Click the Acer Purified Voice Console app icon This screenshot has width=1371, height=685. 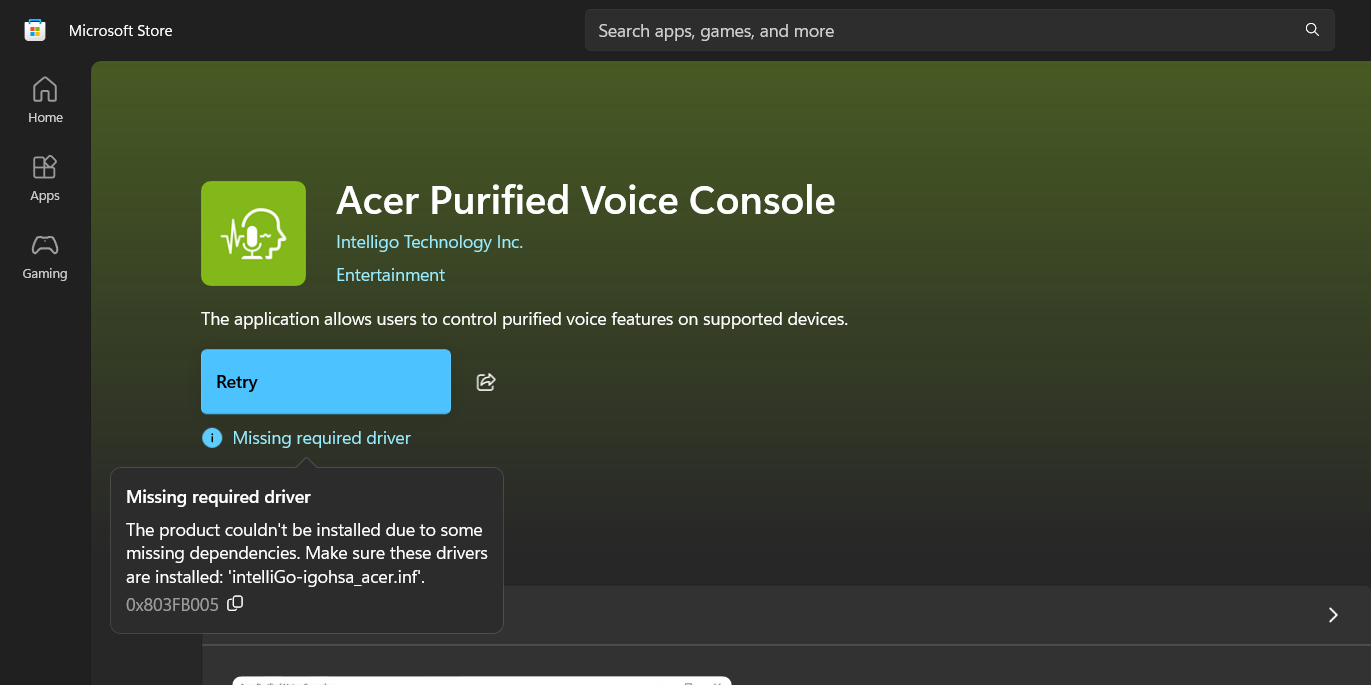click(253, 233)
